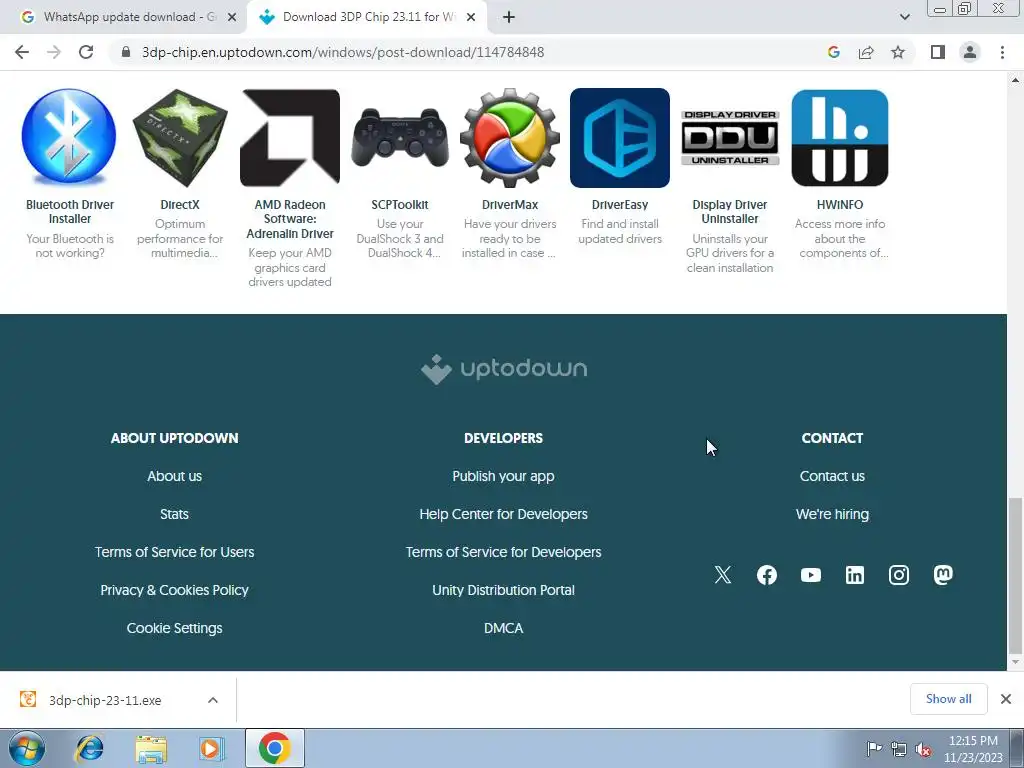Open the AMD Radeon Software logo icon

pyautogui.click(x=290, y=138)
